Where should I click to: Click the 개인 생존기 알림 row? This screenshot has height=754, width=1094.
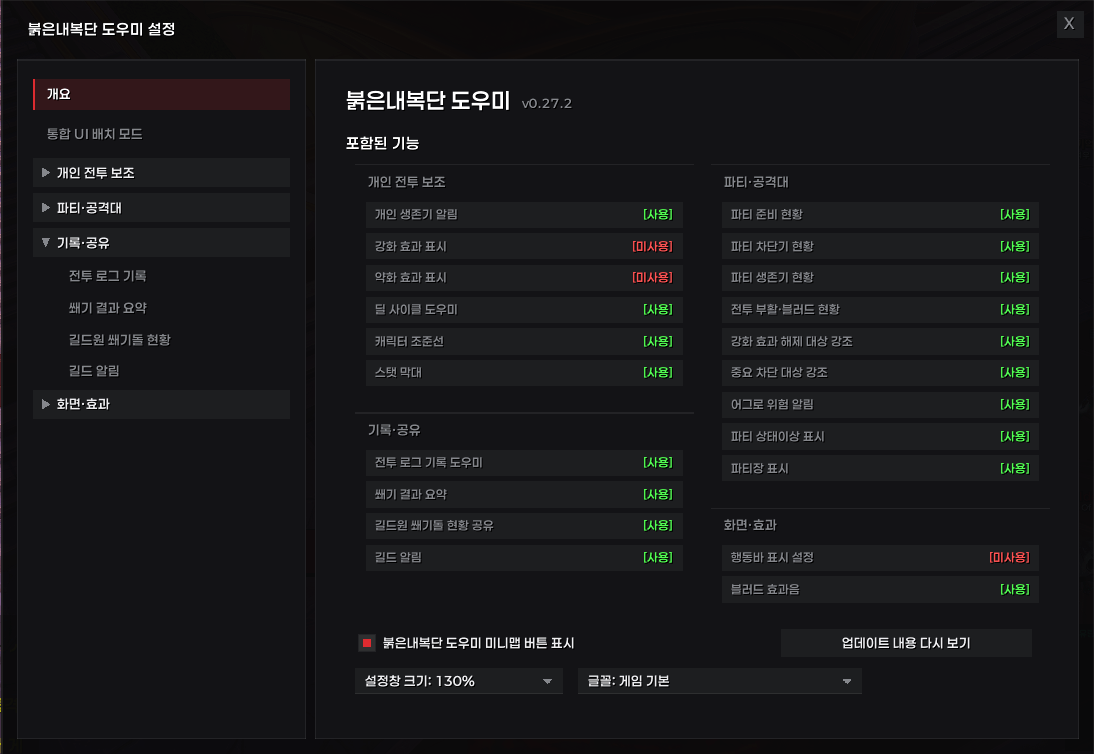[524, 215]
